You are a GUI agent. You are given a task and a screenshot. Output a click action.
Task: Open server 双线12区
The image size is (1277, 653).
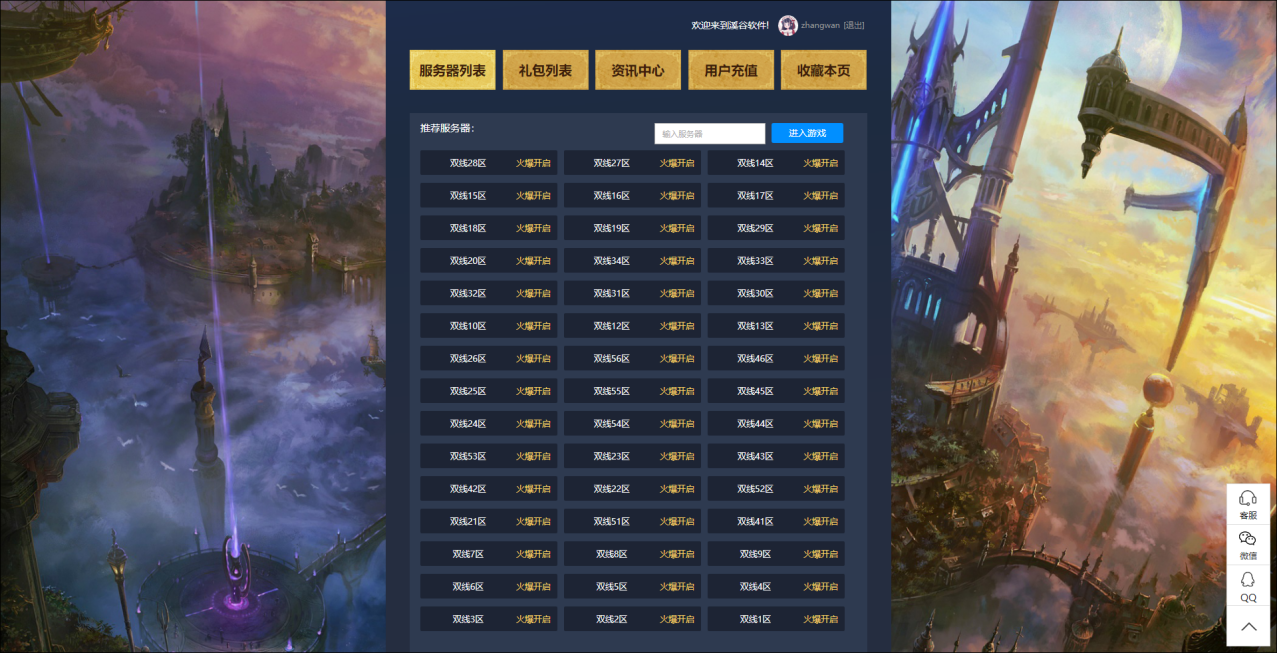pos(632,326)
